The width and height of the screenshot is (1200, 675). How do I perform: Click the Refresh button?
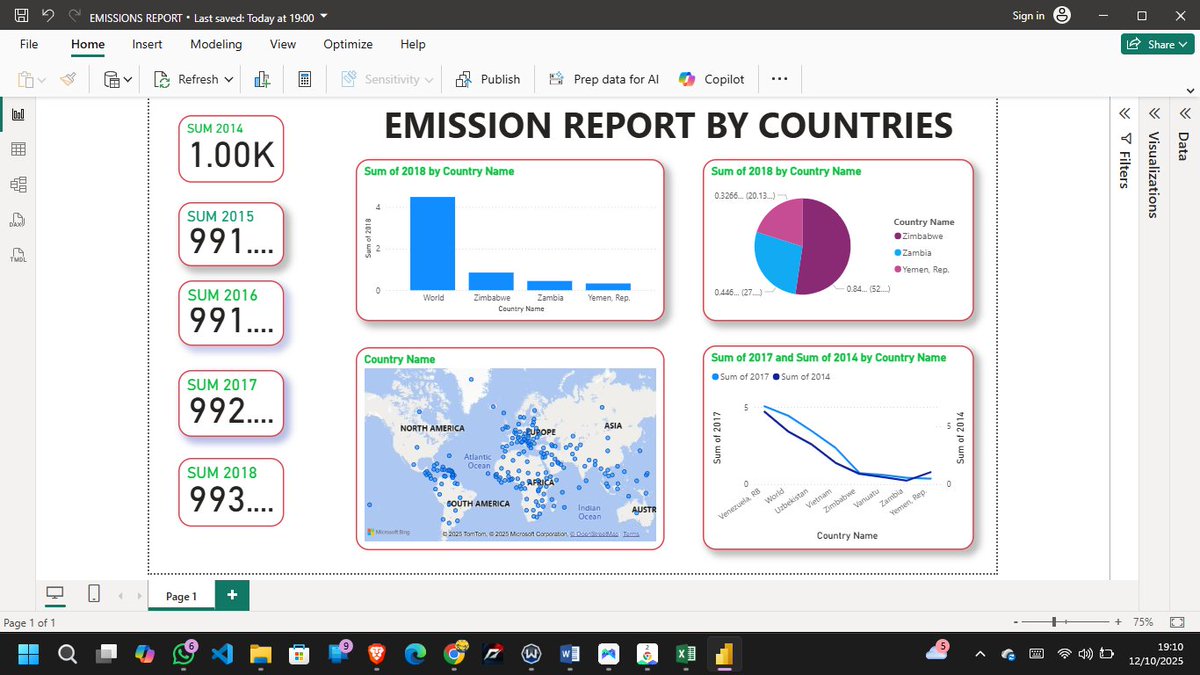pos(187,79)
